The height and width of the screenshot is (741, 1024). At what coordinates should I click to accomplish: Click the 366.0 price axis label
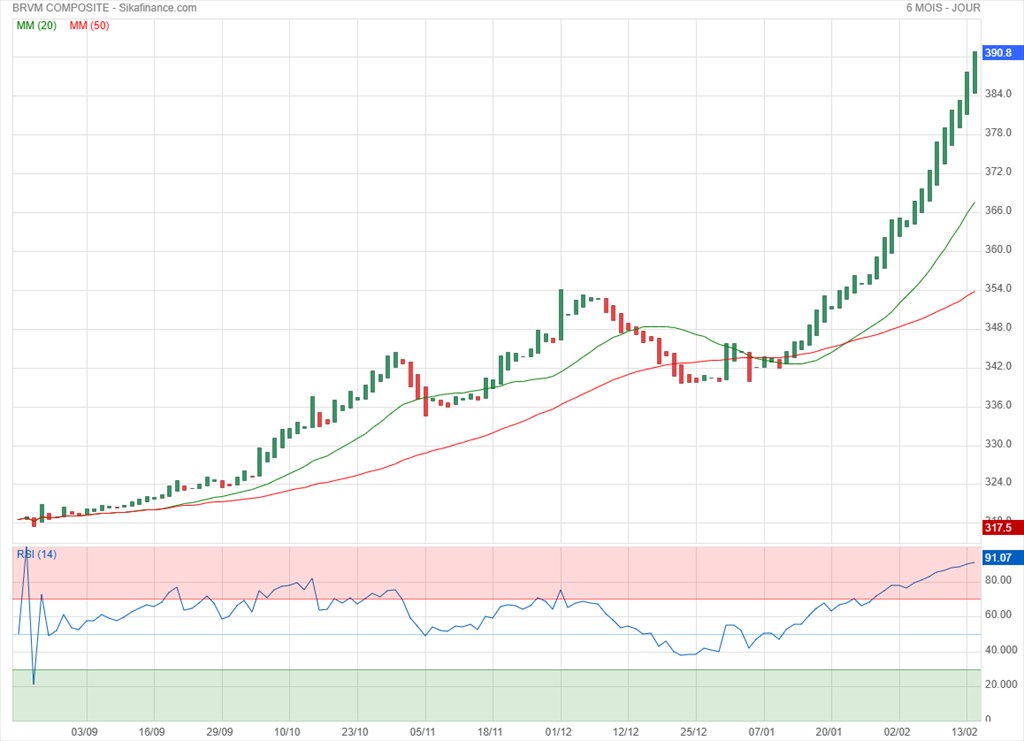click(1000, 211)
